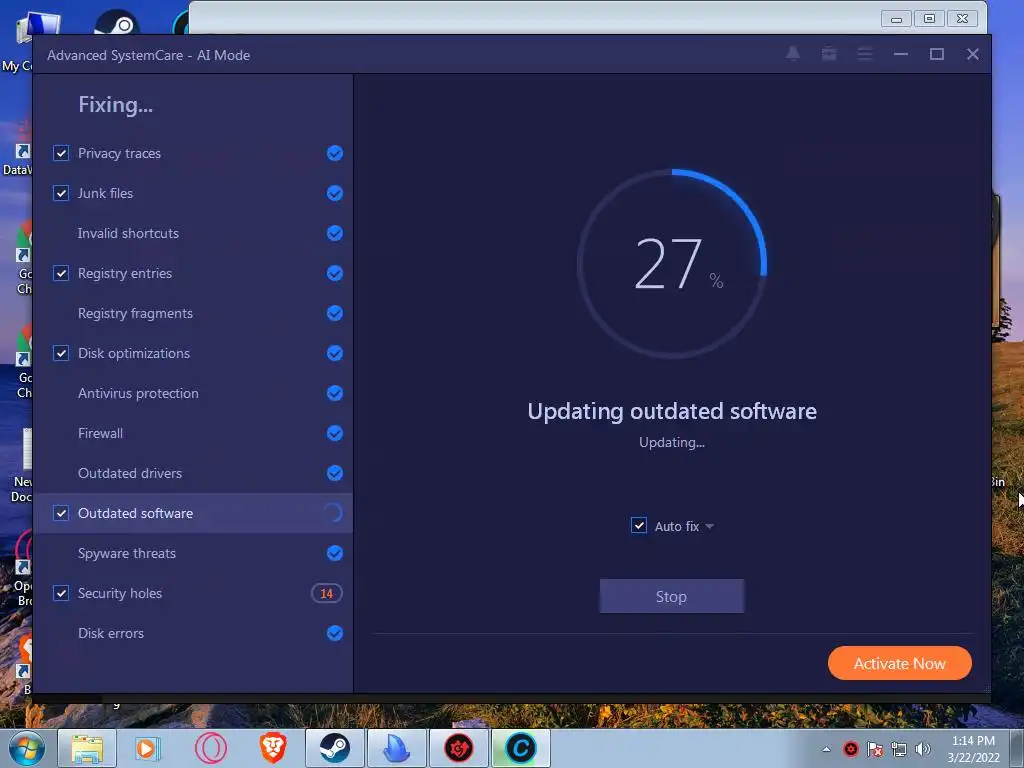This screenshot has width=1024, height=768.
Task: Click the red circle tray icon
Action: (x=850, y=749)
